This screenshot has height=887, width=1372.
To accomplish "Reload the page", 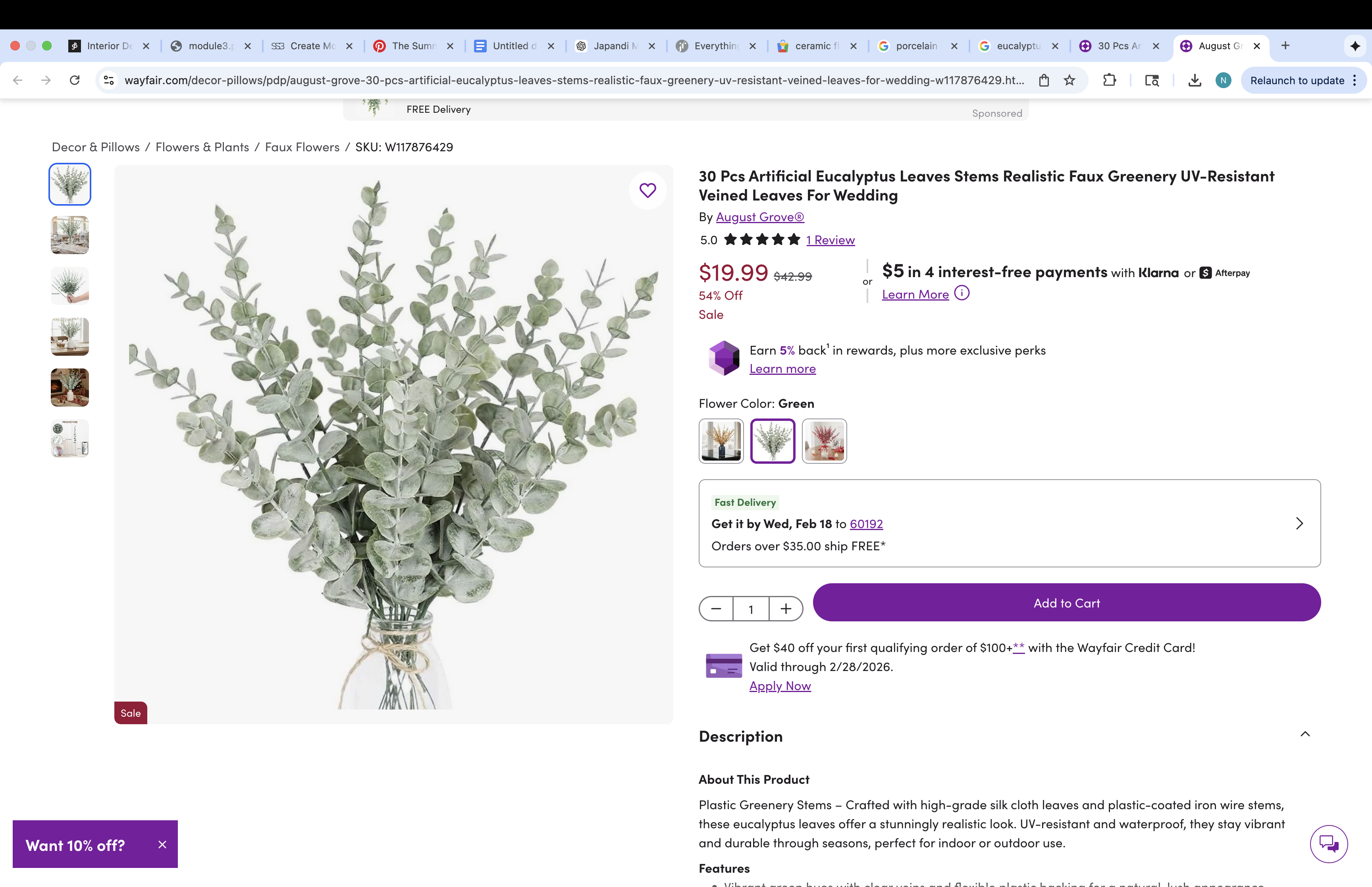I will coord(74,80).
